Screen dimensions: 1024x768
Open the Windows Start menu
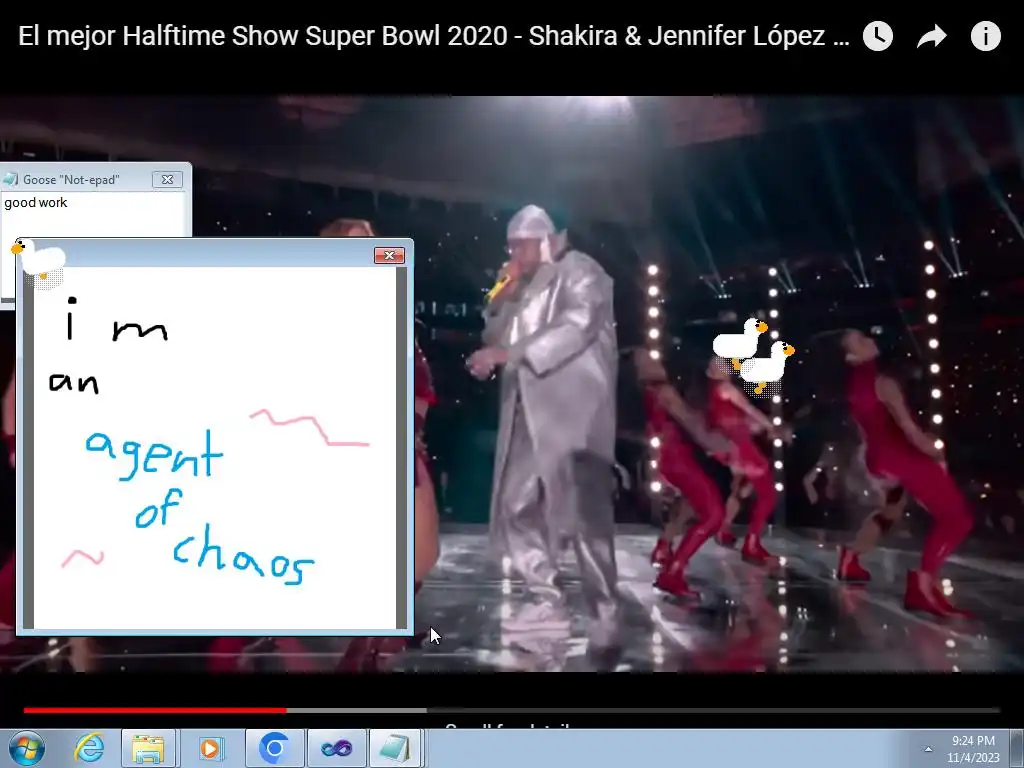(27, 748)
